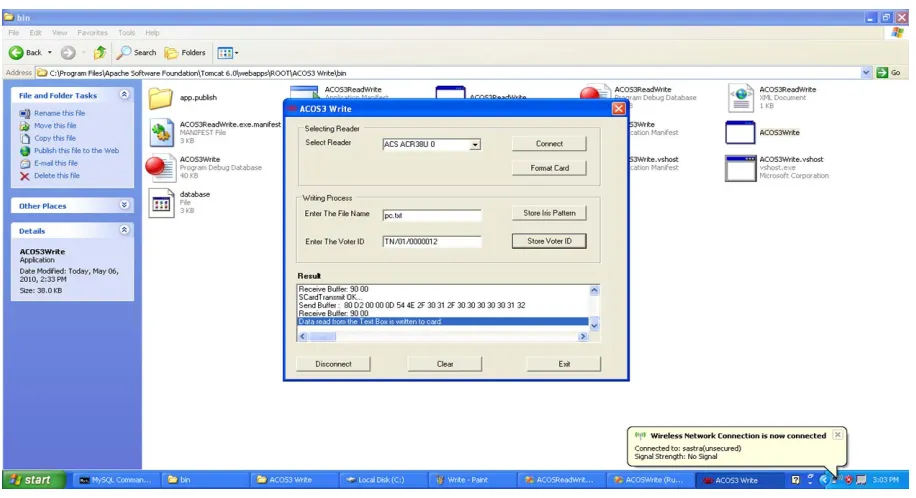Open the Back history dropdown arrow
Screen dimensions: 916x498
50,53
